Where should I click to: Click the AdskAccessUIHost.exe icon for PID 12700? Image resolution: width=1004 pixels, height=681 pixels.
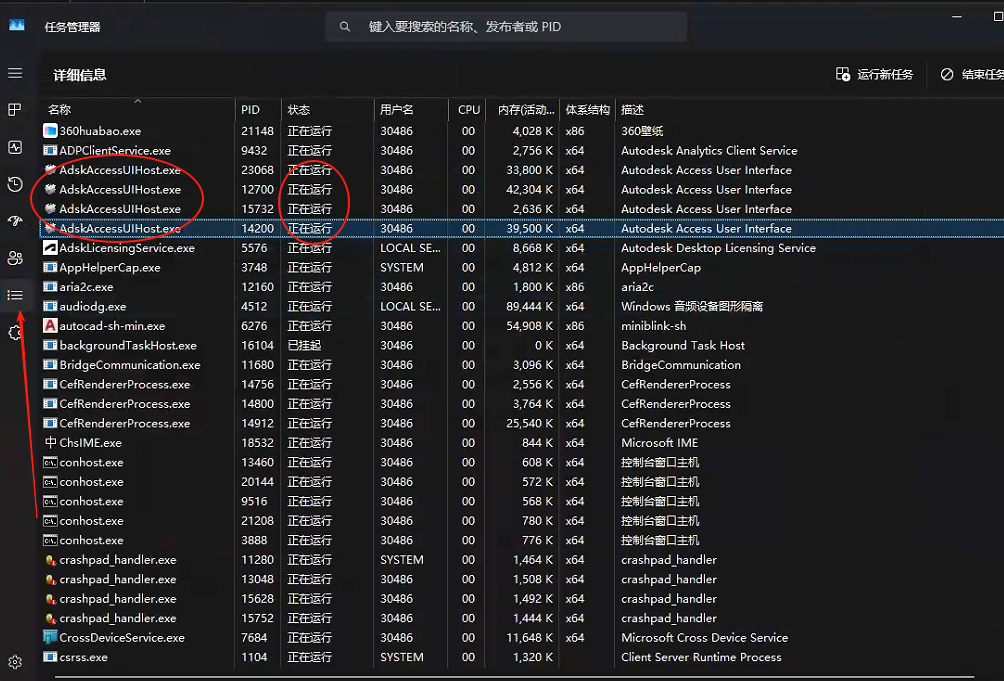[50, 189]
